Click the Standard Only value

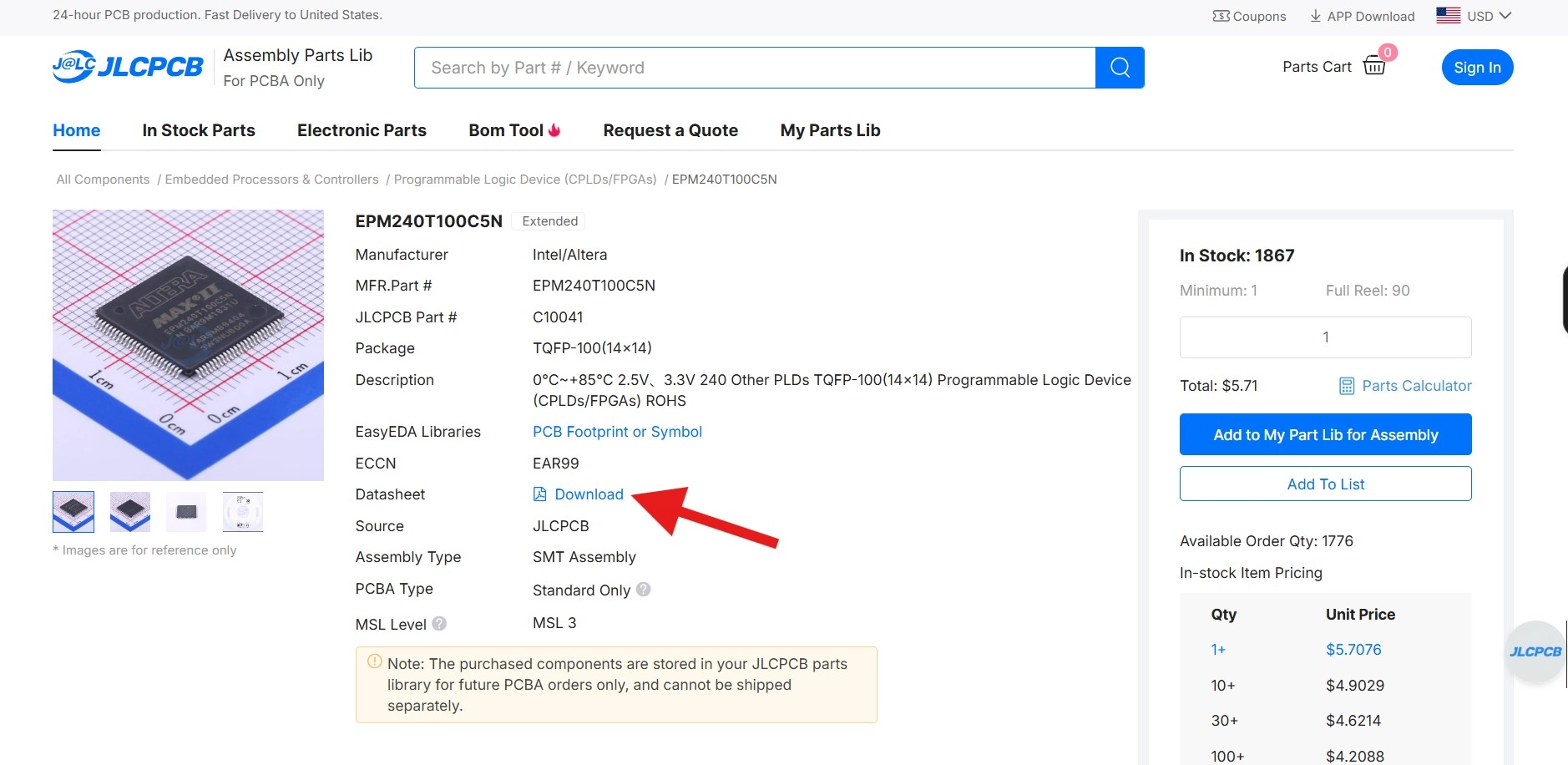(581, 590)
